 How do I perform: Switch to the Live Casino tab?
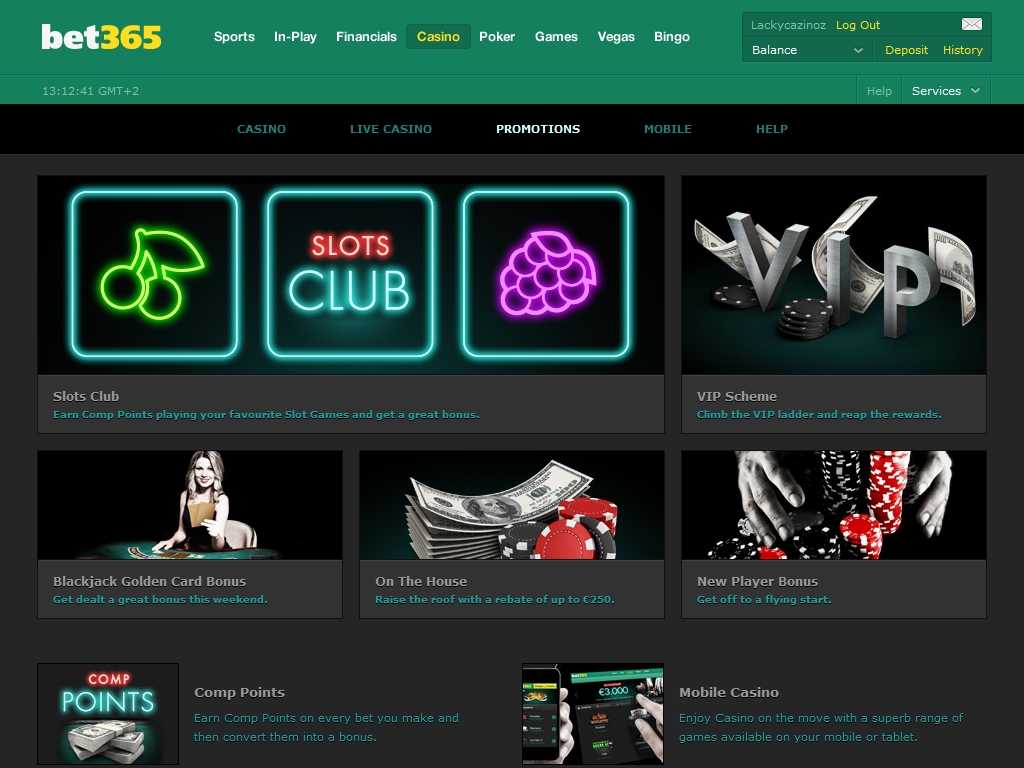(x=391, y=129)
